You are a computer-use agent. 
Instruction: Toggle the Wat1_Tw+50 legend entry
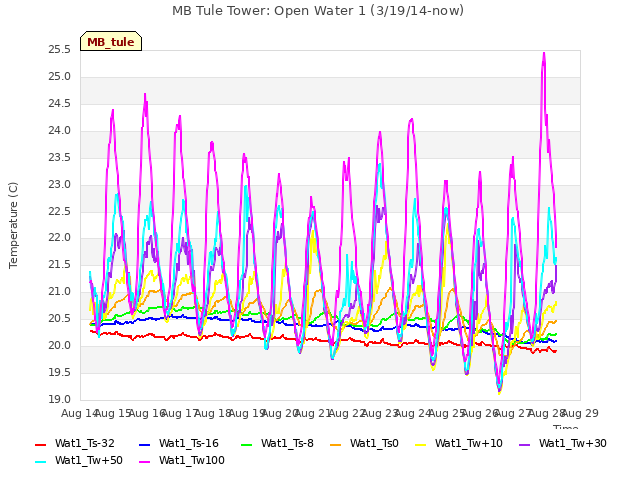click(x=79, y=460)
